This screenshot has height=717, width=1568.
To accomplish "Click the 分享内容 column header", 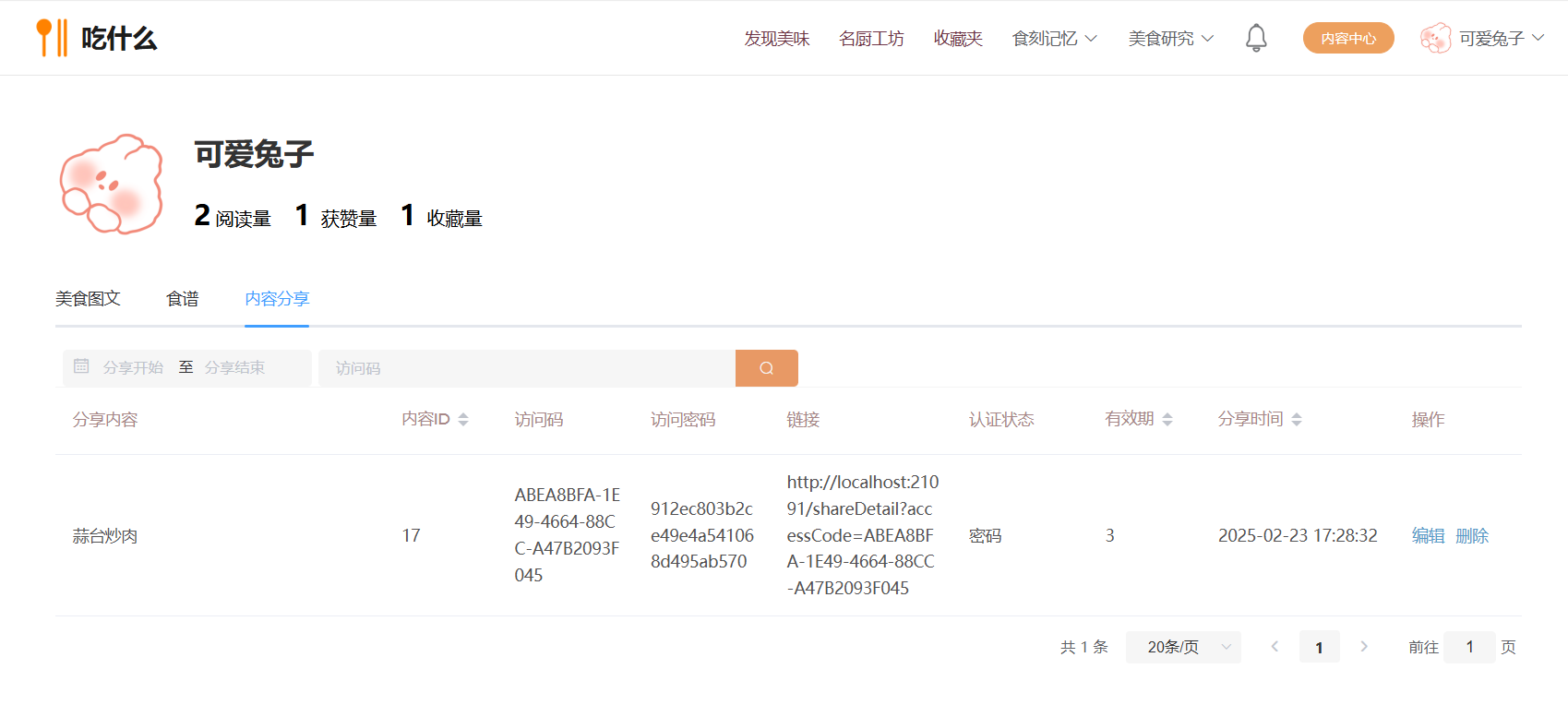I will click(105, 419).
